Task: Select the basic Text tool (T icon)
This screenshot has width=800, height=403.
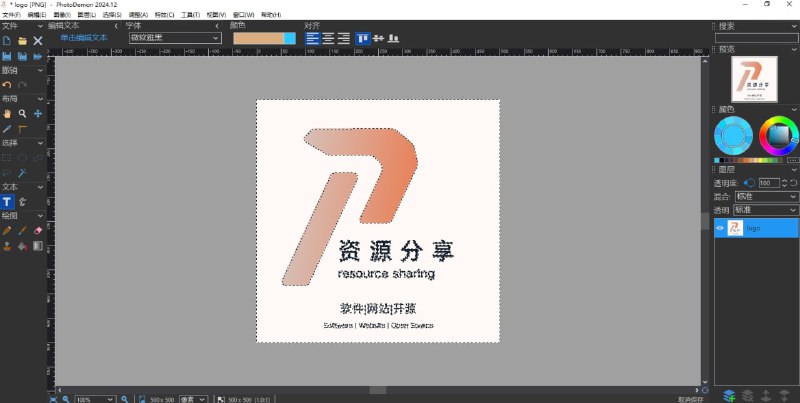Action: [x=7, y=202]
